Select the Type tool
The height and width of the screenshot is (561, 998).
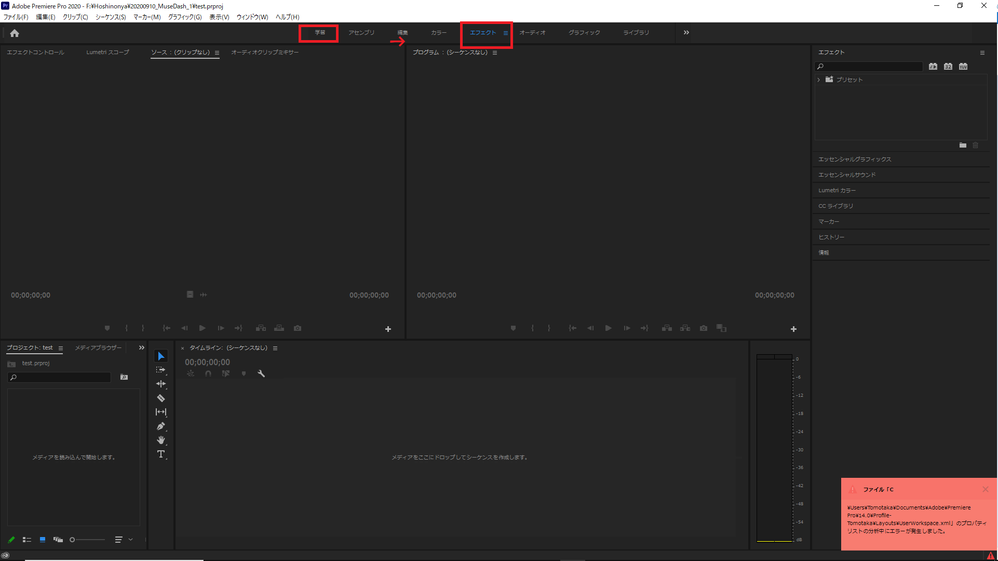(x=161, y=454)
